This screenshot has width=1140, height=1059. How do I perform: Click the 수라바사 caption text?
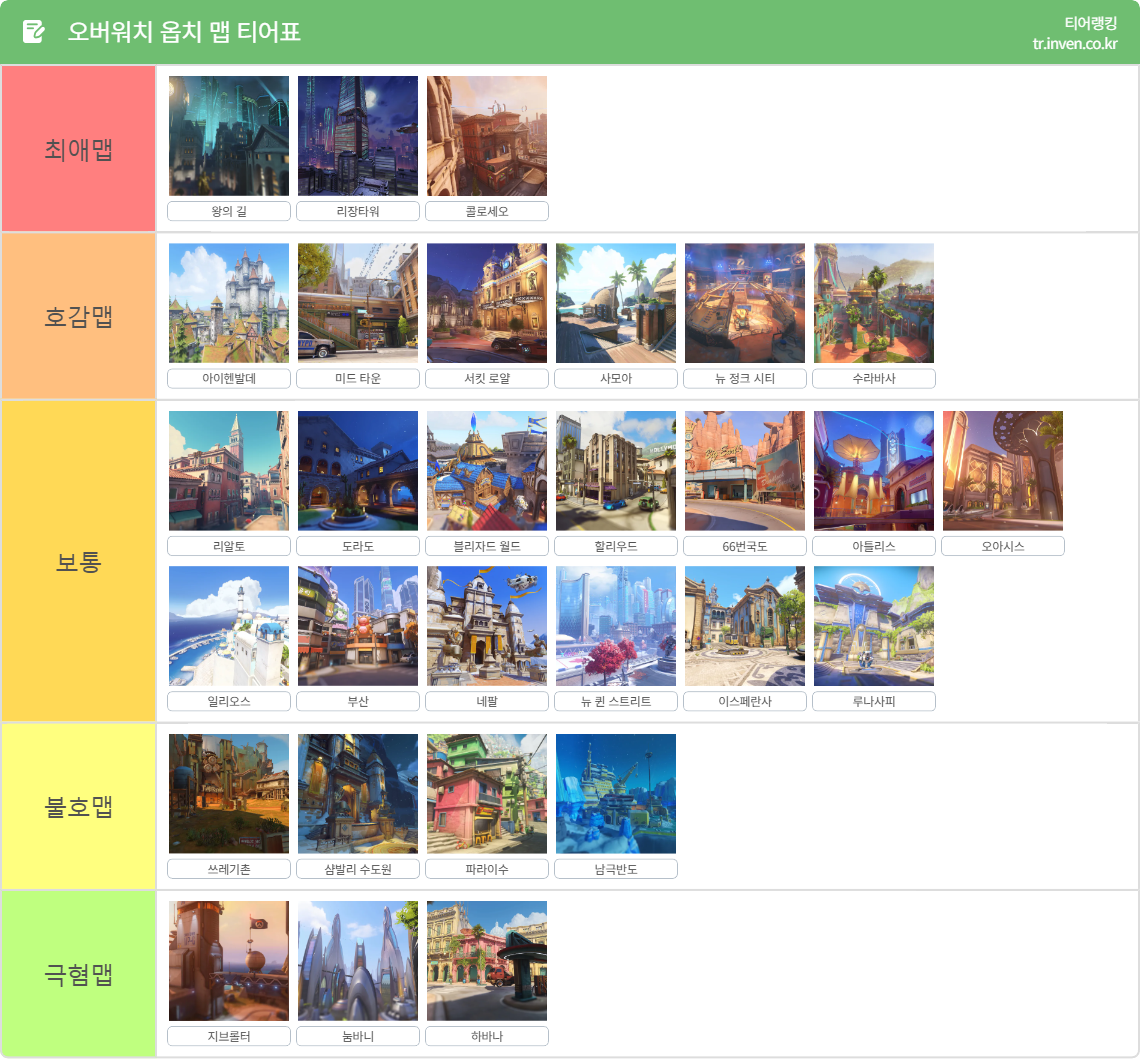point(874,379)
